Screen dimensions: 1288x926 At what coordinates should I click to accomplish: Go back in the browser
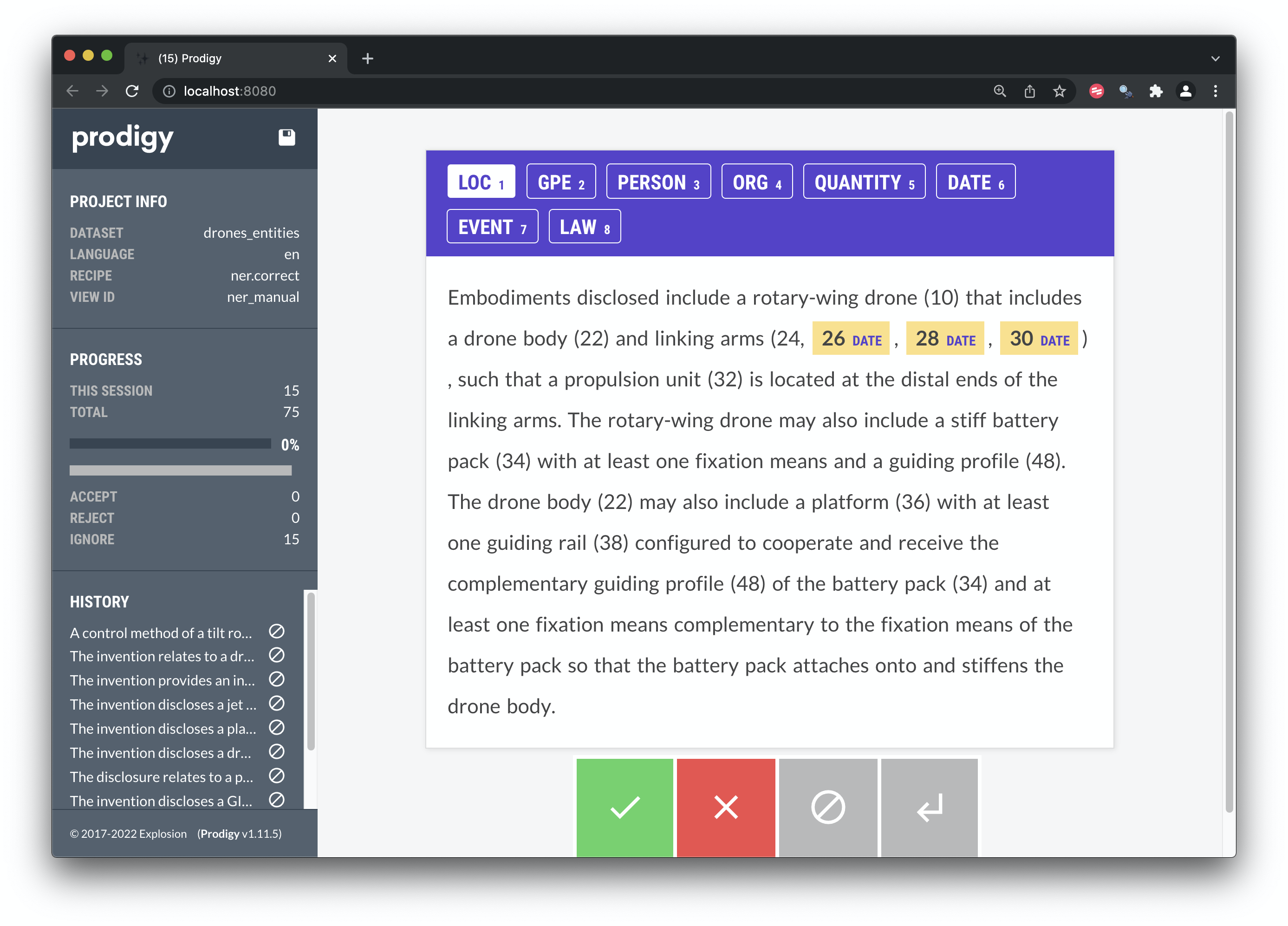pos(73,91)
